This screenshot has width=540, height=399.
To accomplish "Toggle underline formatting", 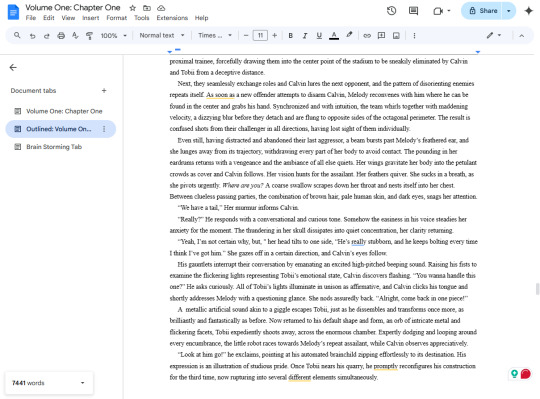I will [319, 35].
